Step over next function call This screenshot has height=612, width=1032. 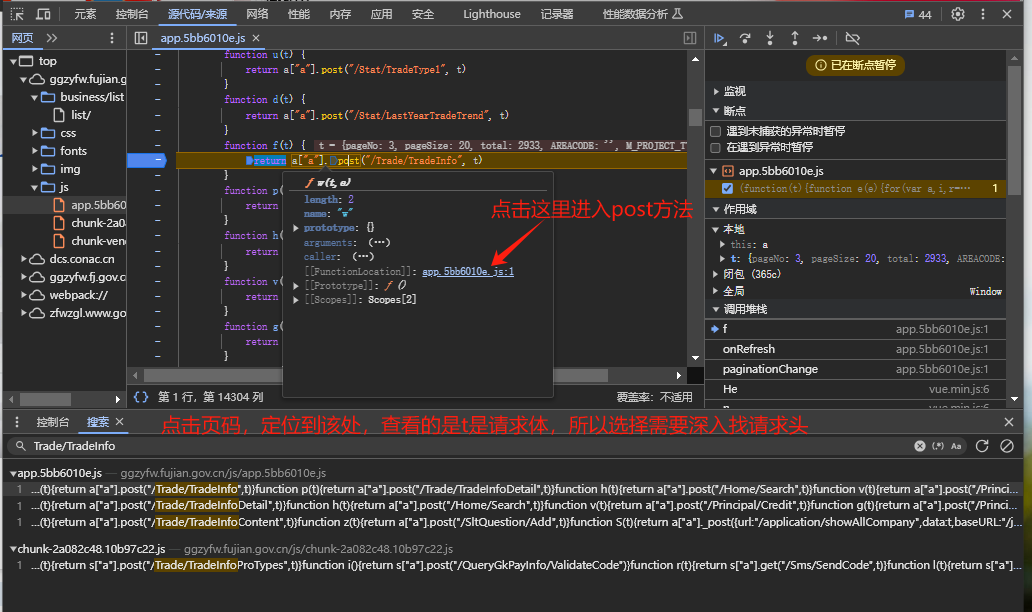pos(745,38)
